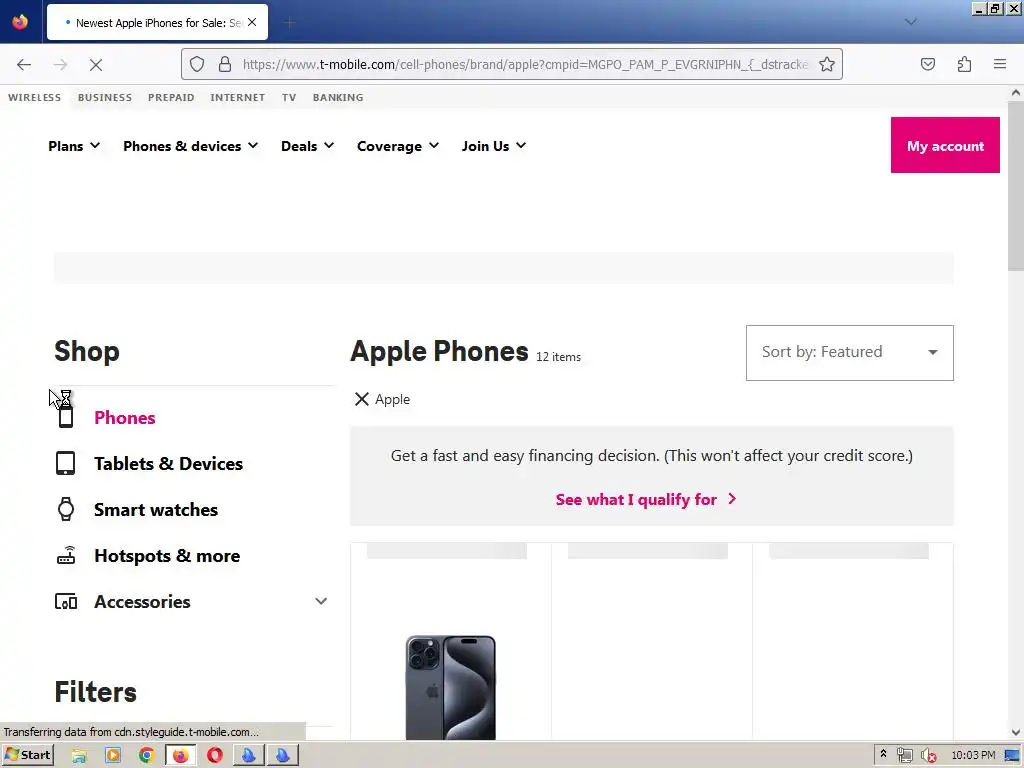Open file explorer from taskbar
The height and width of the screenshot is (768, 1024).
pos(79,756)
